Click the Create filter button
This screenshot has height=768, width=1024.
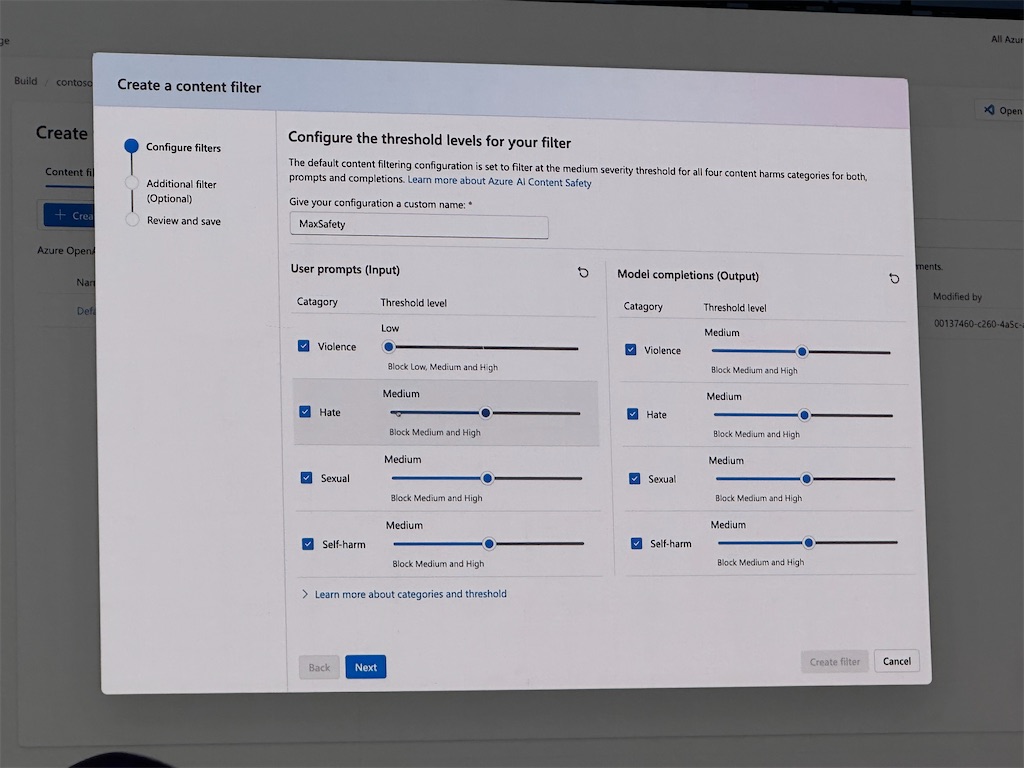[835, 662]
